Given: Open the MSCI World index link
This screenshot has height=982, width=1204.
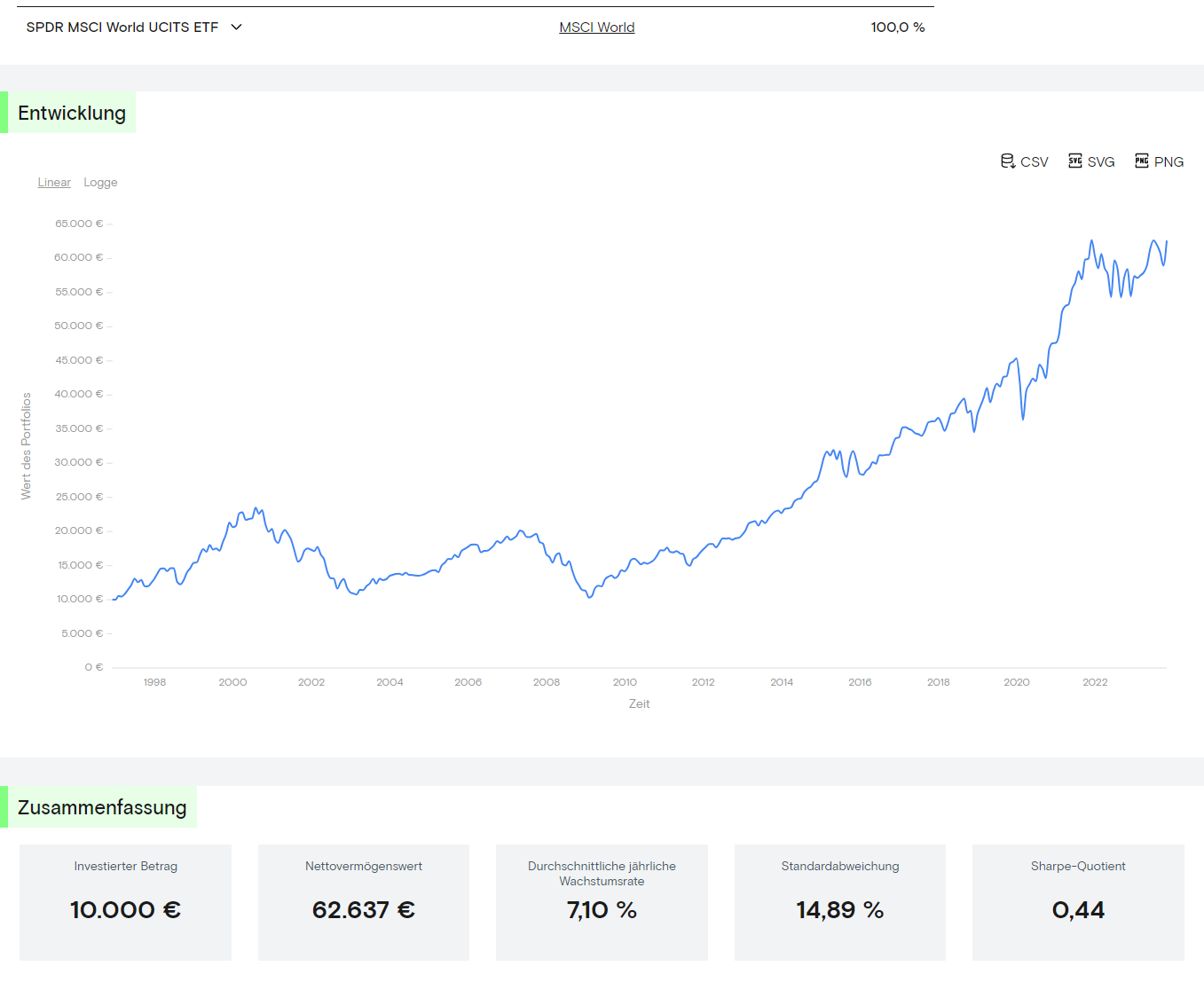Looking at the screenshot, I should click(596, 27).
